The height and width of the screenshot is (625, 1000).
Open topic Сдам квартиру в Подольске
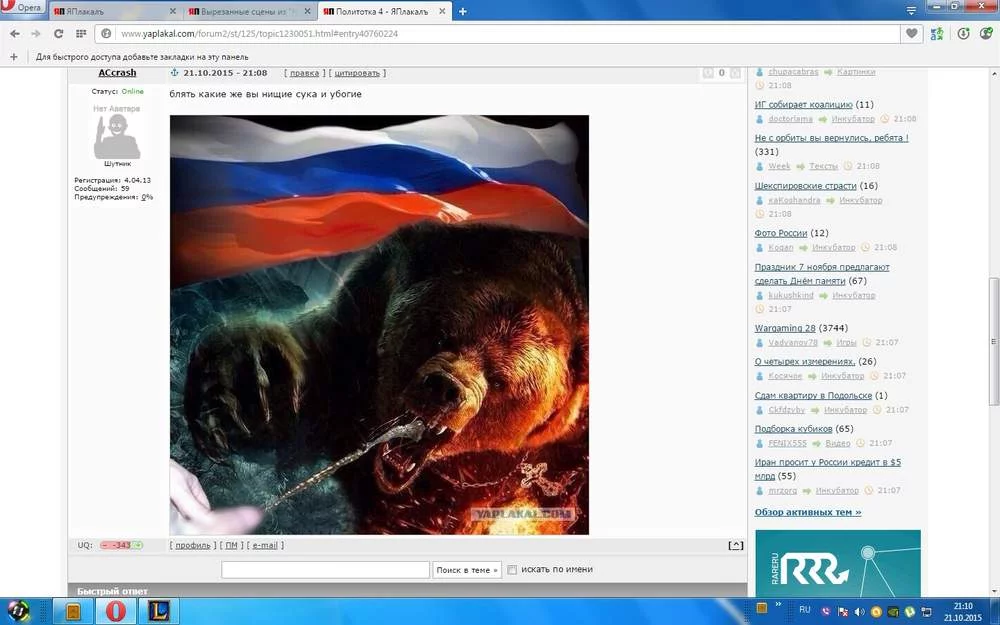(813, 395)
